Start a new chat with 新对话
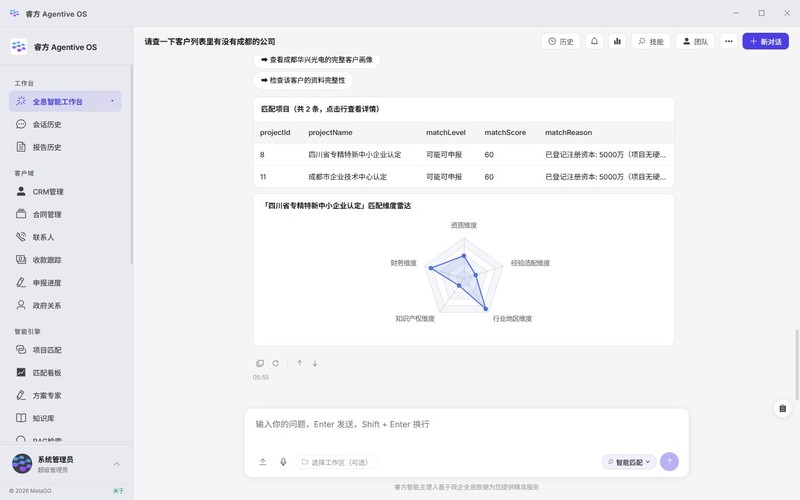800x500 pixels. (x=765, y=41)
